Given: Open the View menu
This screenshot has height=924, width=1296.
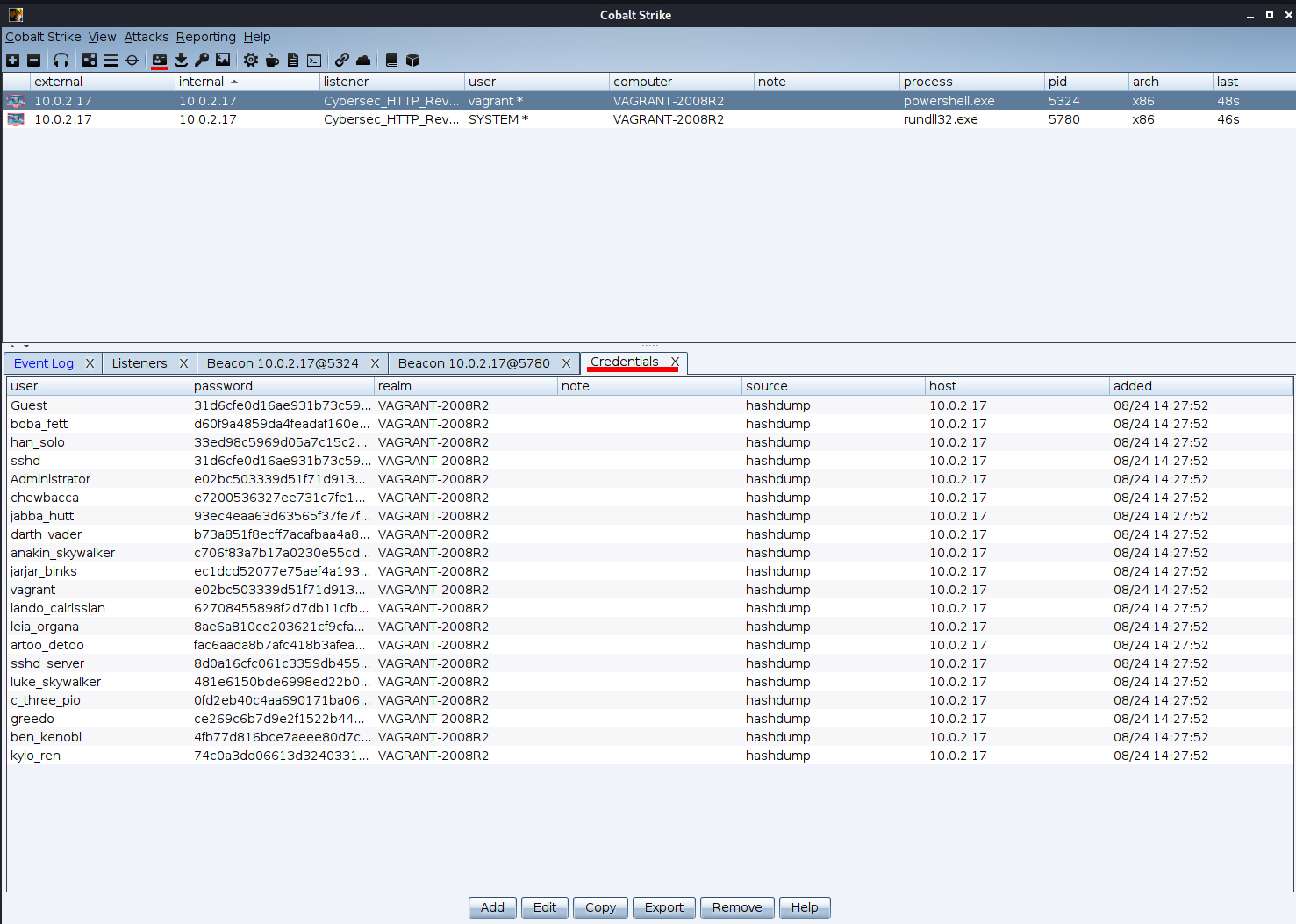Looking at the screenshot, I should click(102, 37).
